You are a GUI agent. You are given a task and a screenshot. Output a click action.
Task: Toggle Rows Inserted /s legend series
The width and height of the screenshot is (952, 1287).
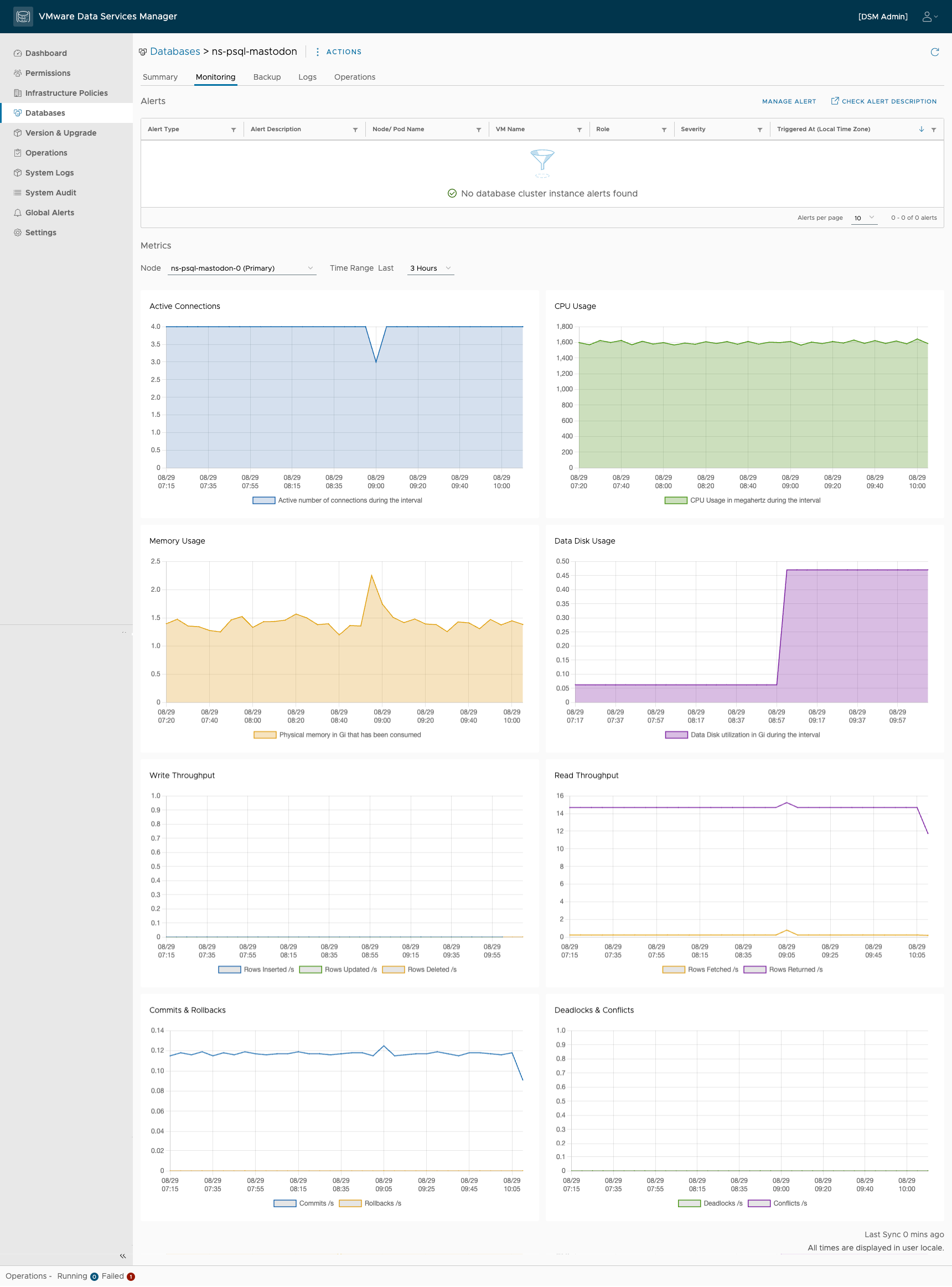pyautogui.click(x=256, y=969)
